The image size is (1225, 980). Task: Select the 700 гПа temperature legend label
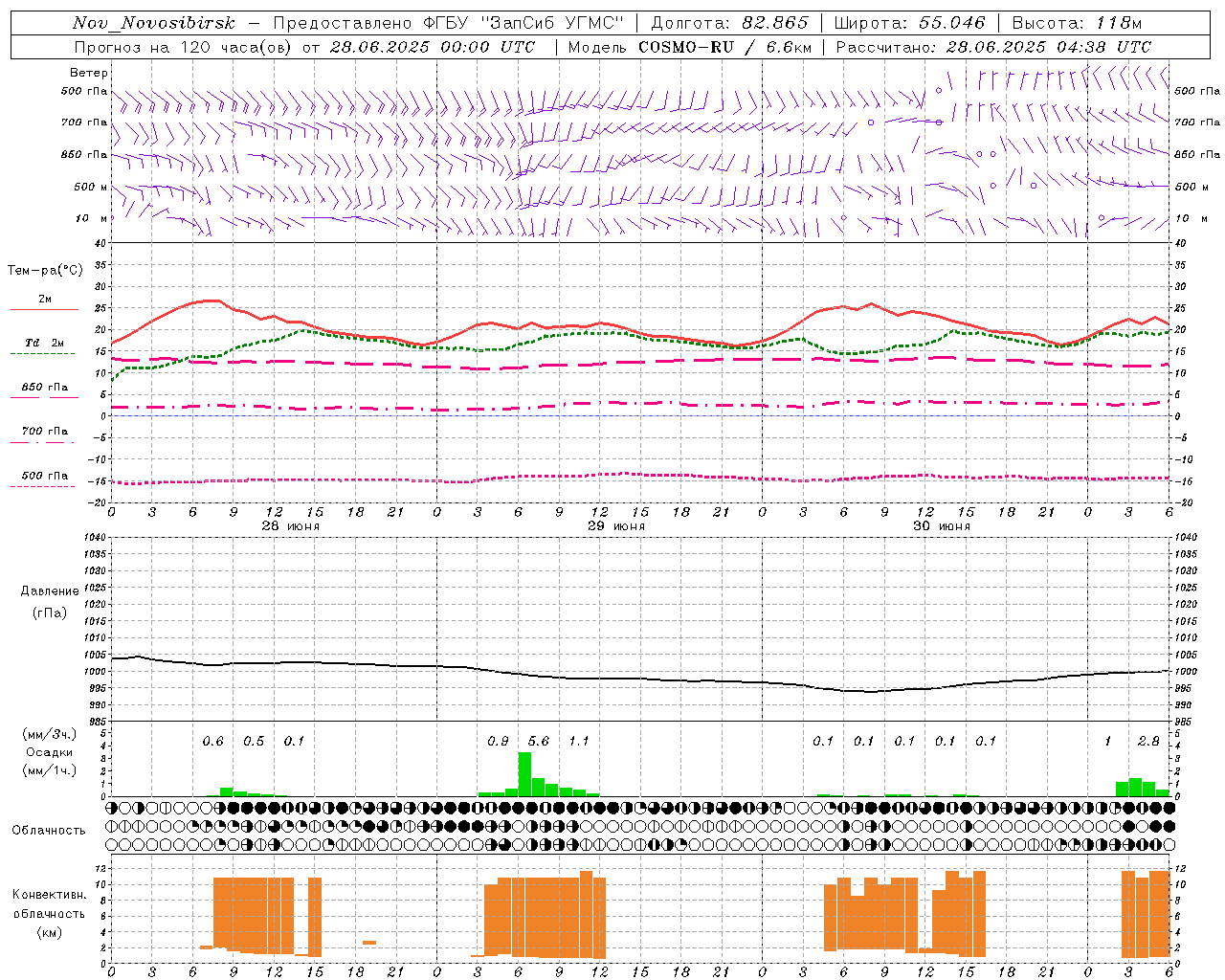coord(45,431)
